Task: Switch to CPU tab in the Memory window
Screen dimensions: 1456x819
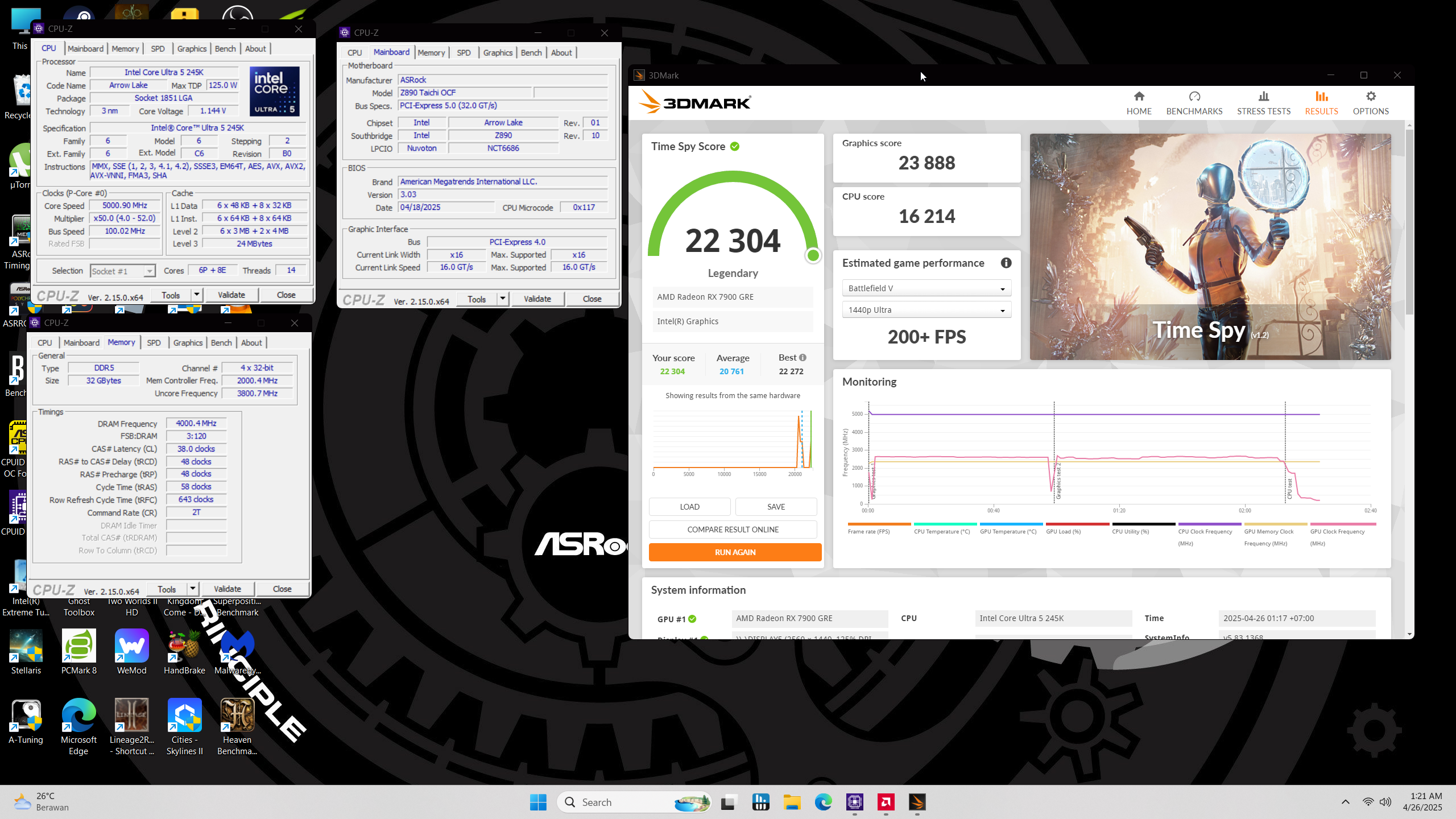Action: click(44, 343)
